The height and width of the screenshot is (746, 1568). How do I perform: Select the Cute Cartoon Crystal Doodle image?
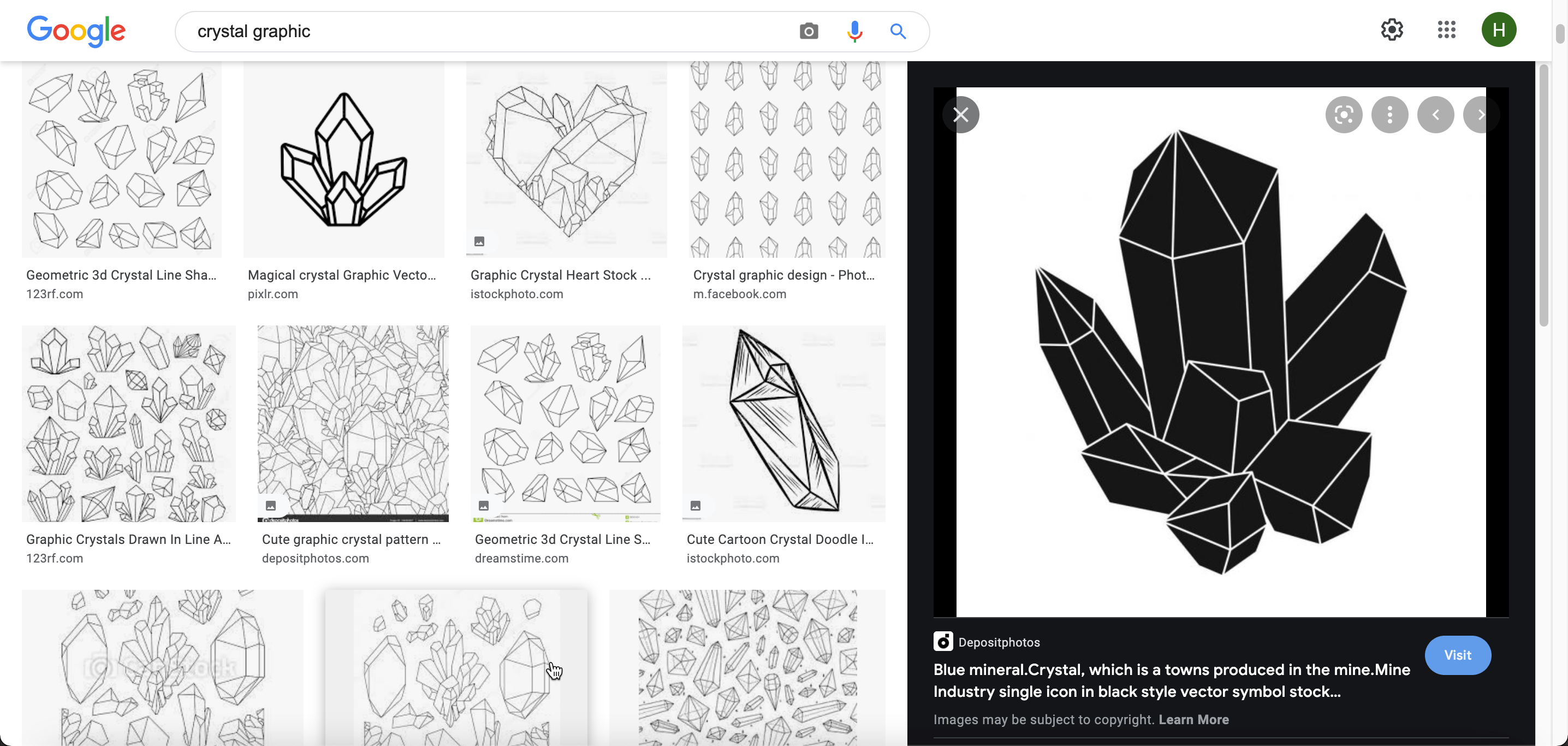point(783,423)
